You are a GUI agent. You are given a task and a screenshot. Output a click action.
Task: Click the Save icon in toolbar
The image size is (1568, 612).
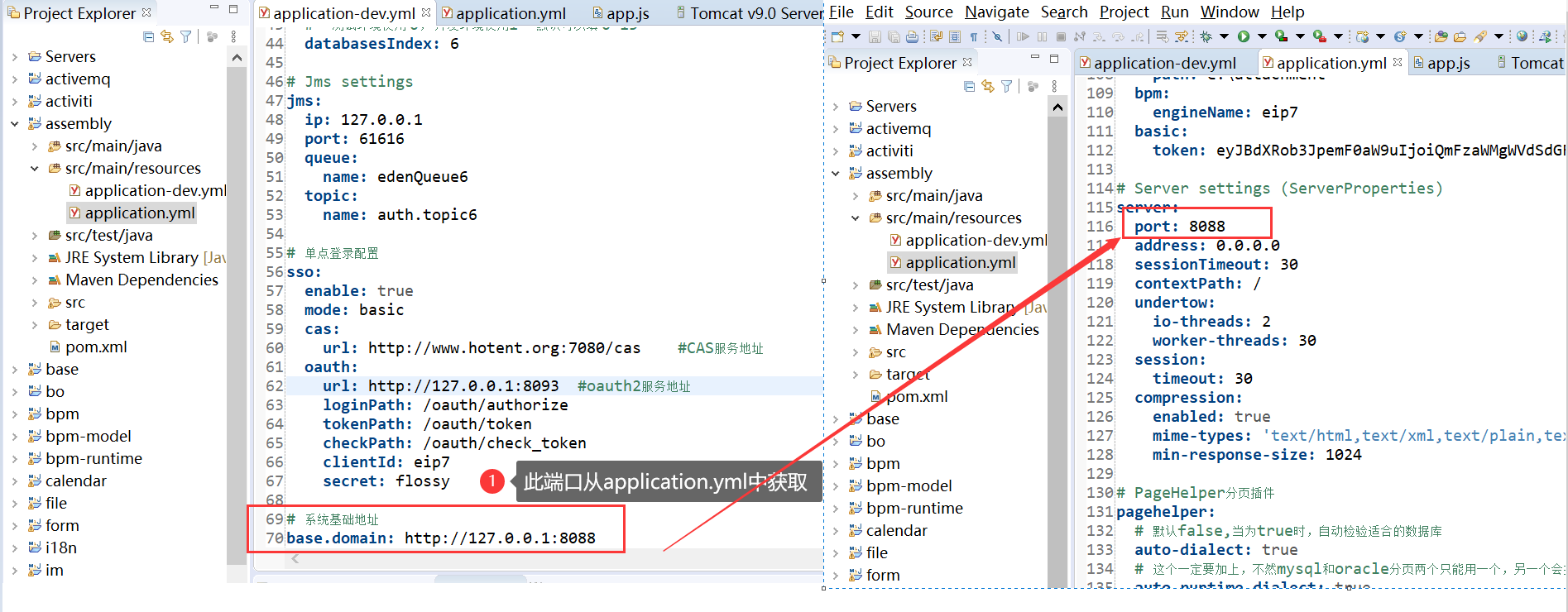point(875,36)
